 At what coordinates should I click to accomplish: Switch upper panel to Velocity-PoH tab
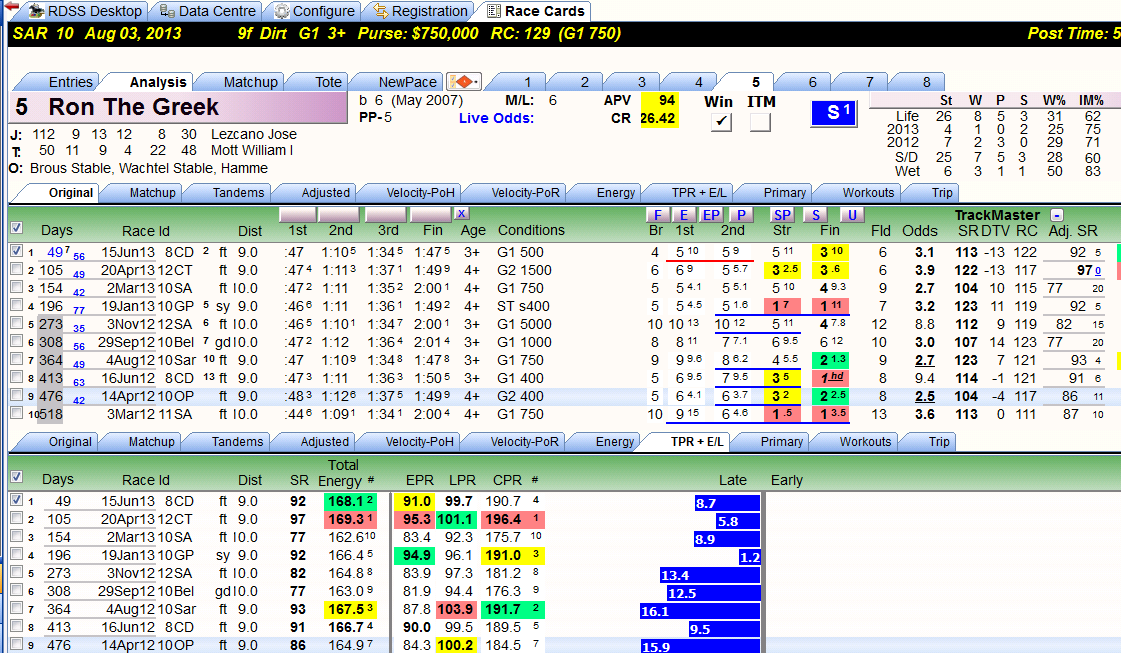tap(420, 192)
